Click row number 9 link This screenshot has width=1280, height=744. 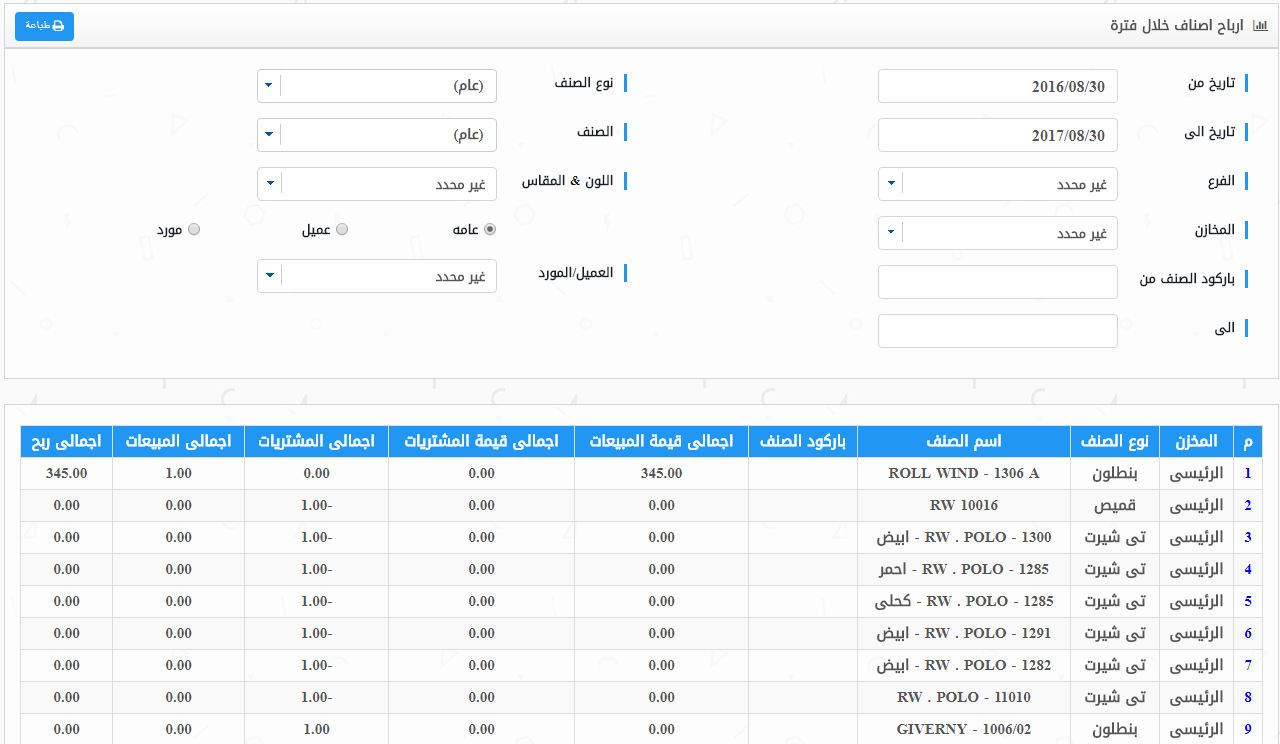[x=1247, y=730]
